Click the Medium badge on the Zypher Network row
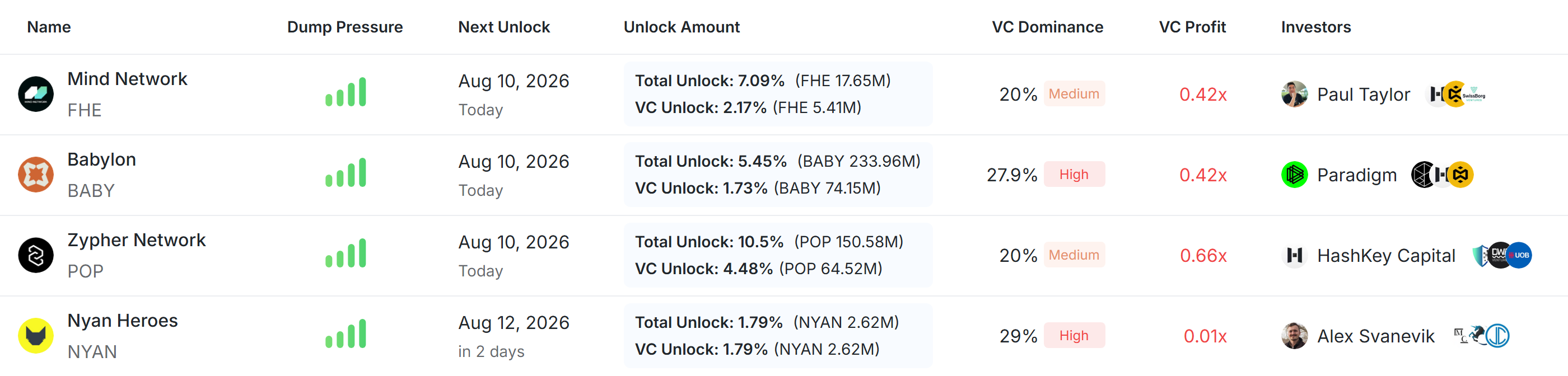 pos(1074,255)
